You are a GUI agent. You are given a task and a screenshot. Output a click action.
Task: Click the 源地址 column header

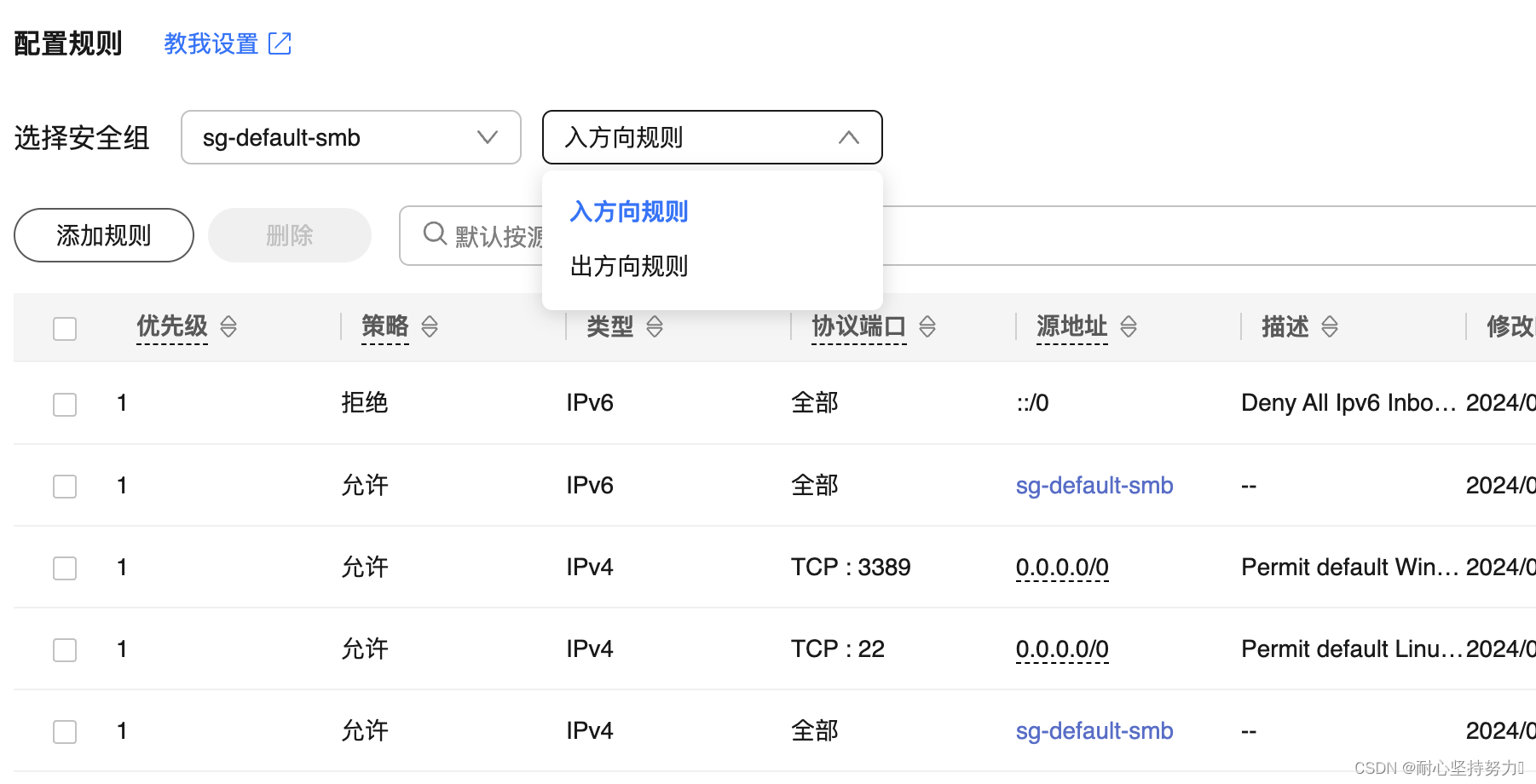pos(1072,326)
